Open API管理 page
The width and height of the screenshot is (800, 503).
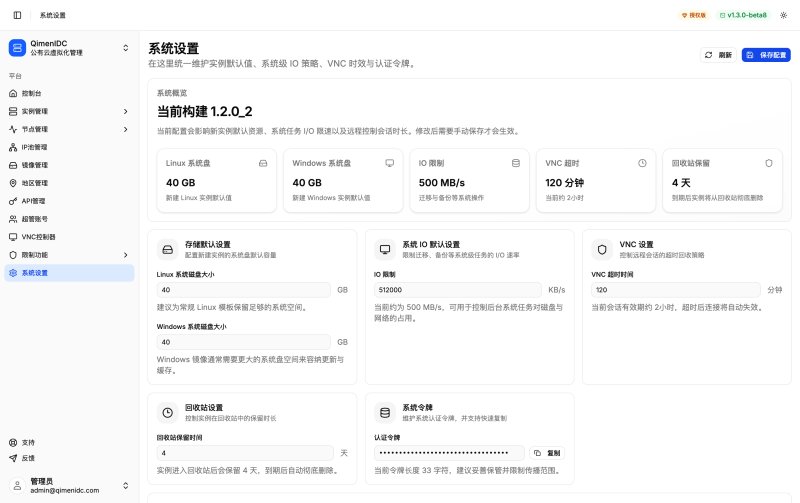69,201
